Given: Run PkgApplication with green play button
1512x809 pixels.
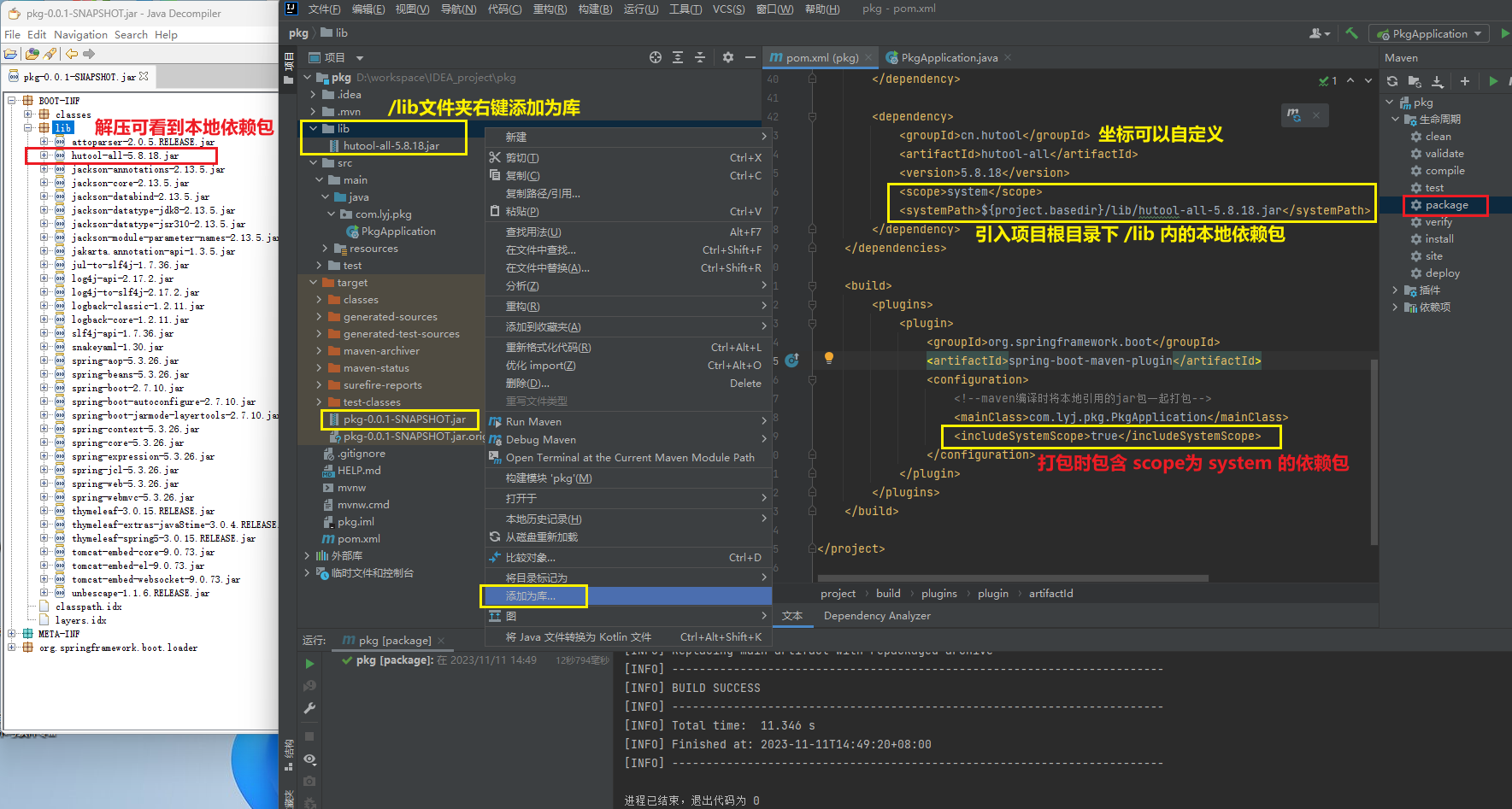Looking at the screenshot, I should [1505, 33].
